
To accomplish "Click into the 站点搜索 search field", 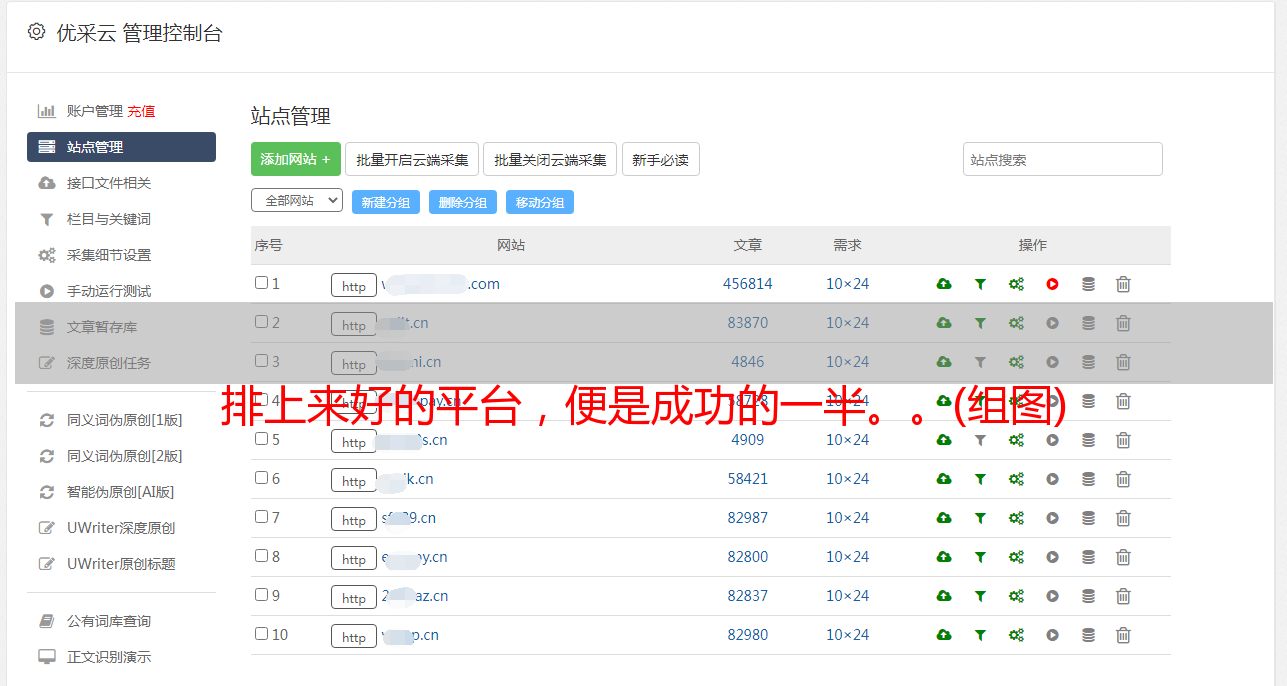I will tap(1063, 159).
